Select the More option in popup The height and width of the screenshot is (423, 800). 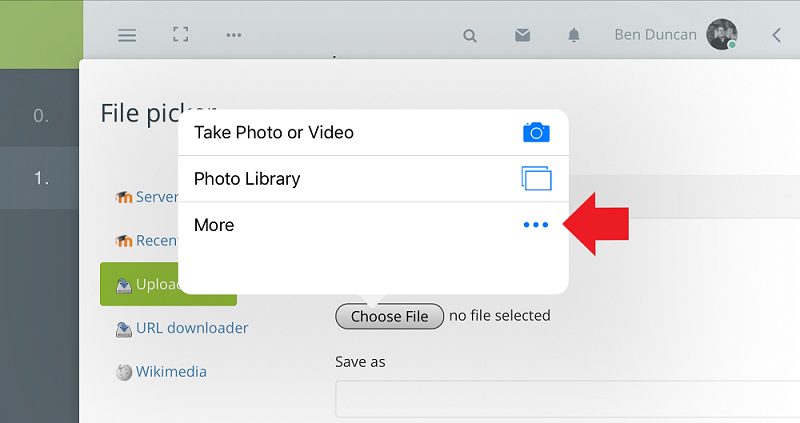pos(214,225)
